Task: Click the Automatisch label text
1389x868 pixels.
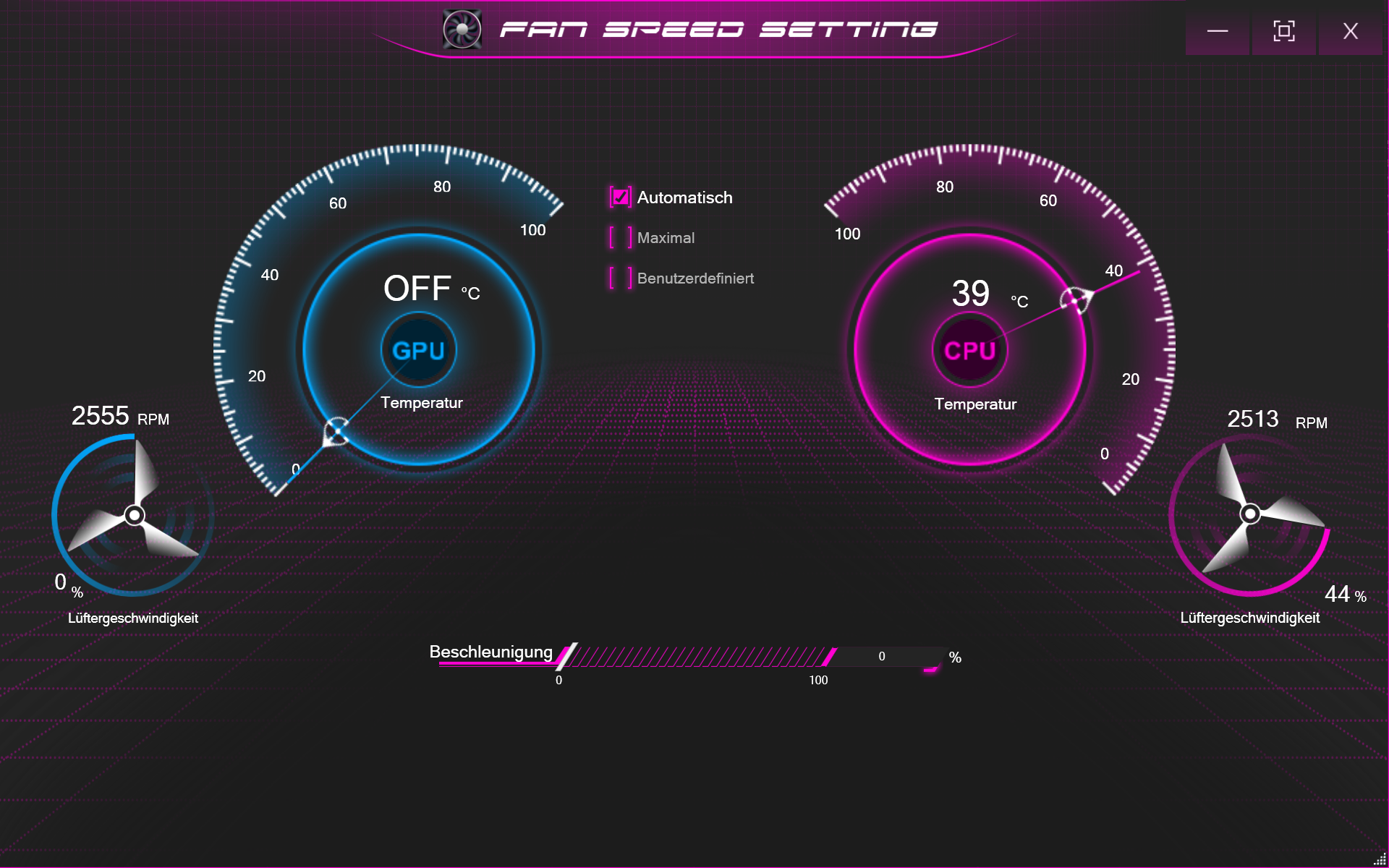Action: pos(684,197)
